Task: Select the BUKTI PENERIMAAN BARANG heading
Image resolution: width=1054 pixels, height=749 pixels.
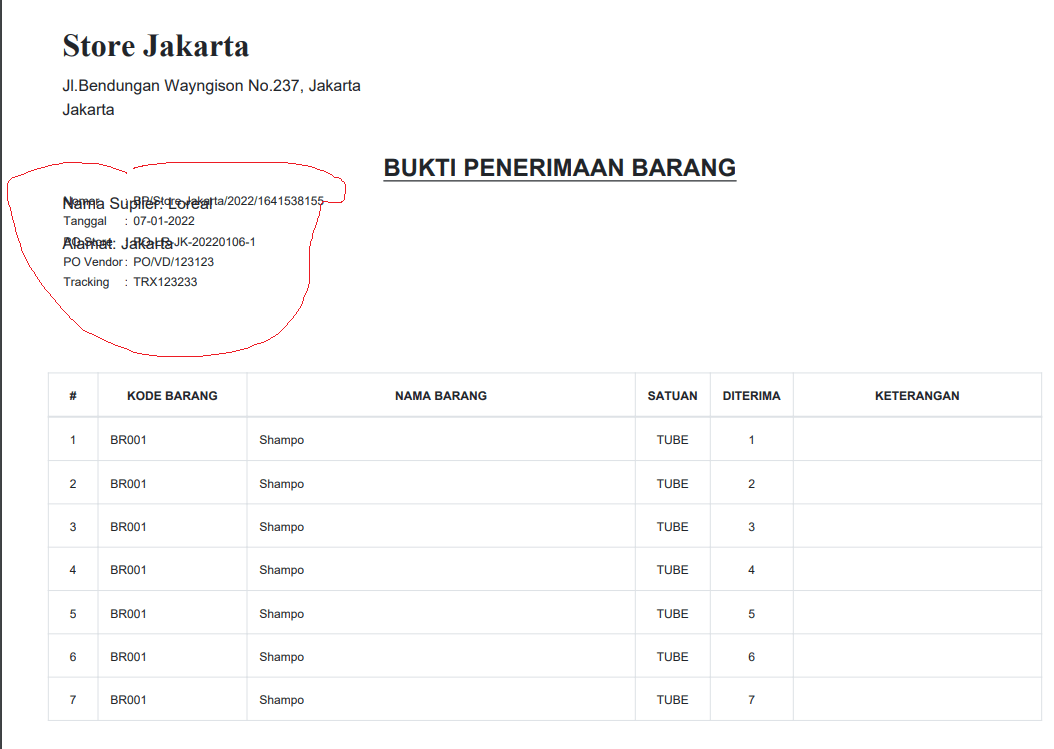Action: click(558, 167)
